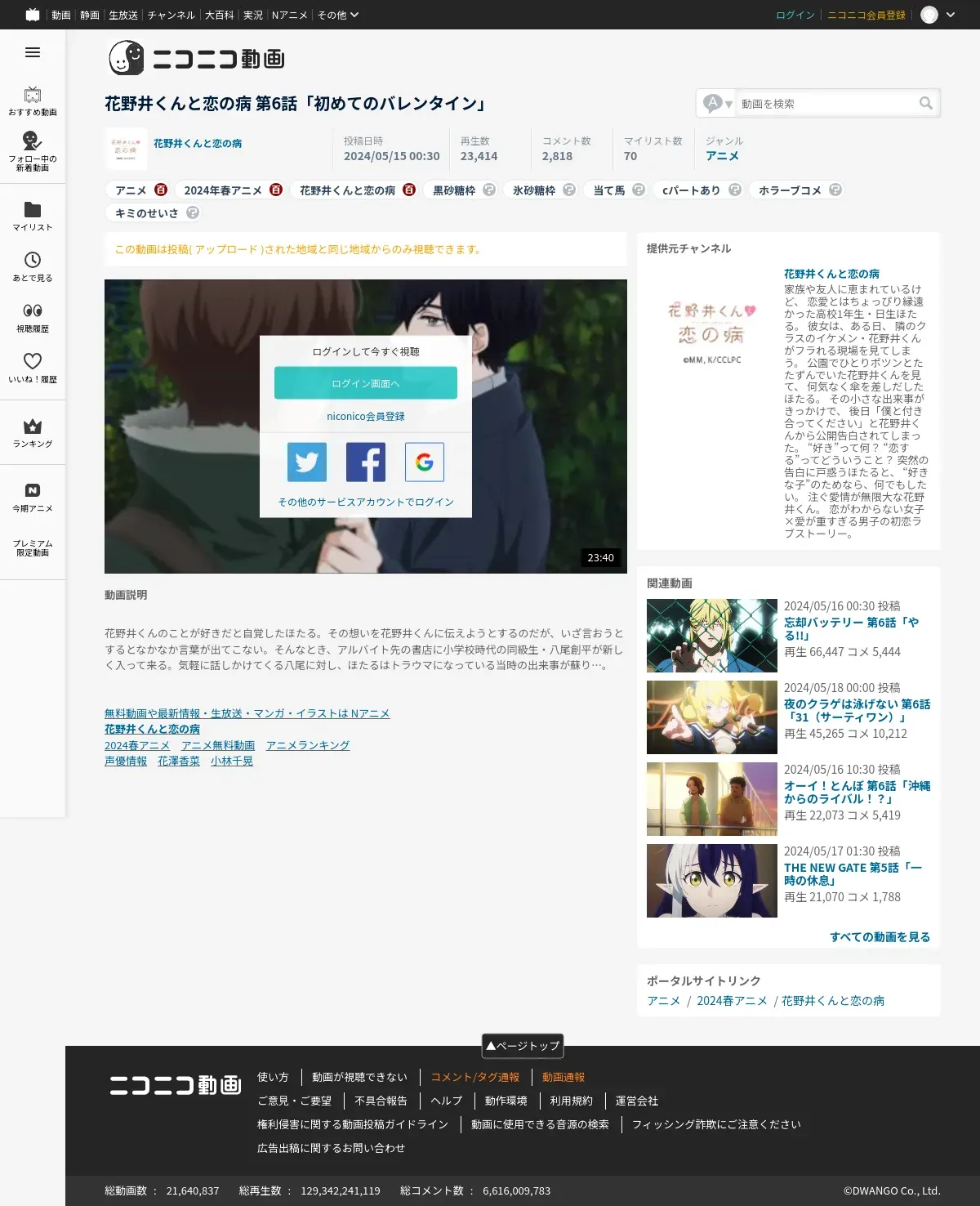Click encyclopedia icon next to 2024年春アニメ tag
Viewport: 980px width, 1206px height.
pos(276,190)
